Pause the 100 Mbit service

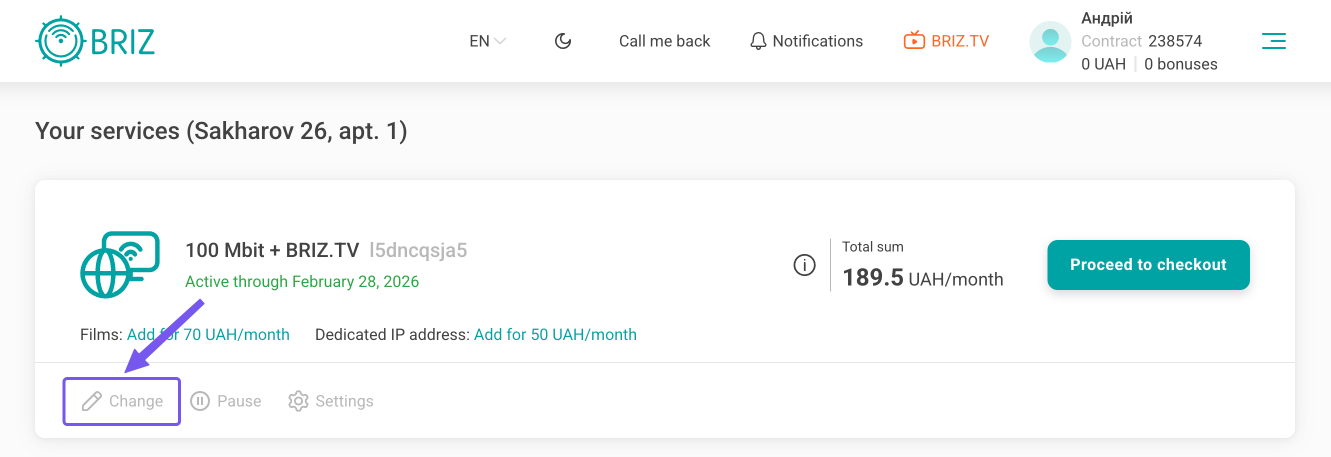click(x=226, y=401)
